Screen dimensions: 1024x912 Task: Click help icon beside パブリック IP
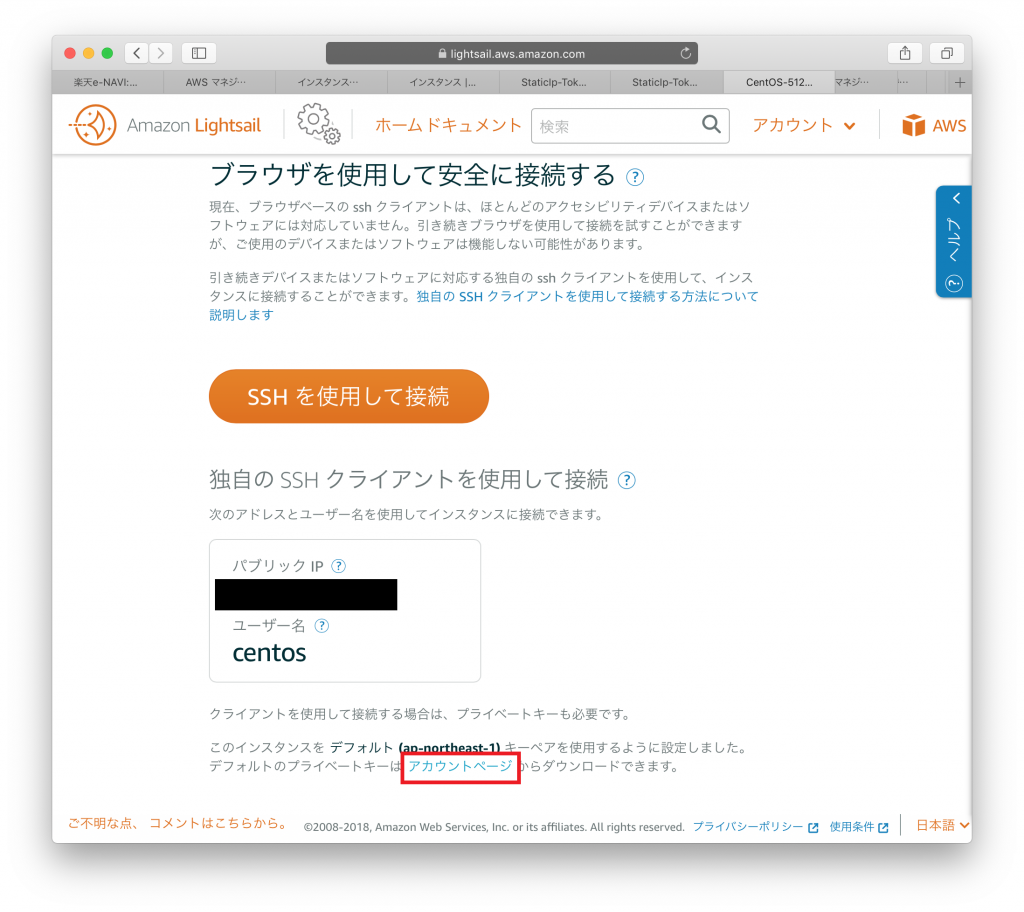point(338,566)
